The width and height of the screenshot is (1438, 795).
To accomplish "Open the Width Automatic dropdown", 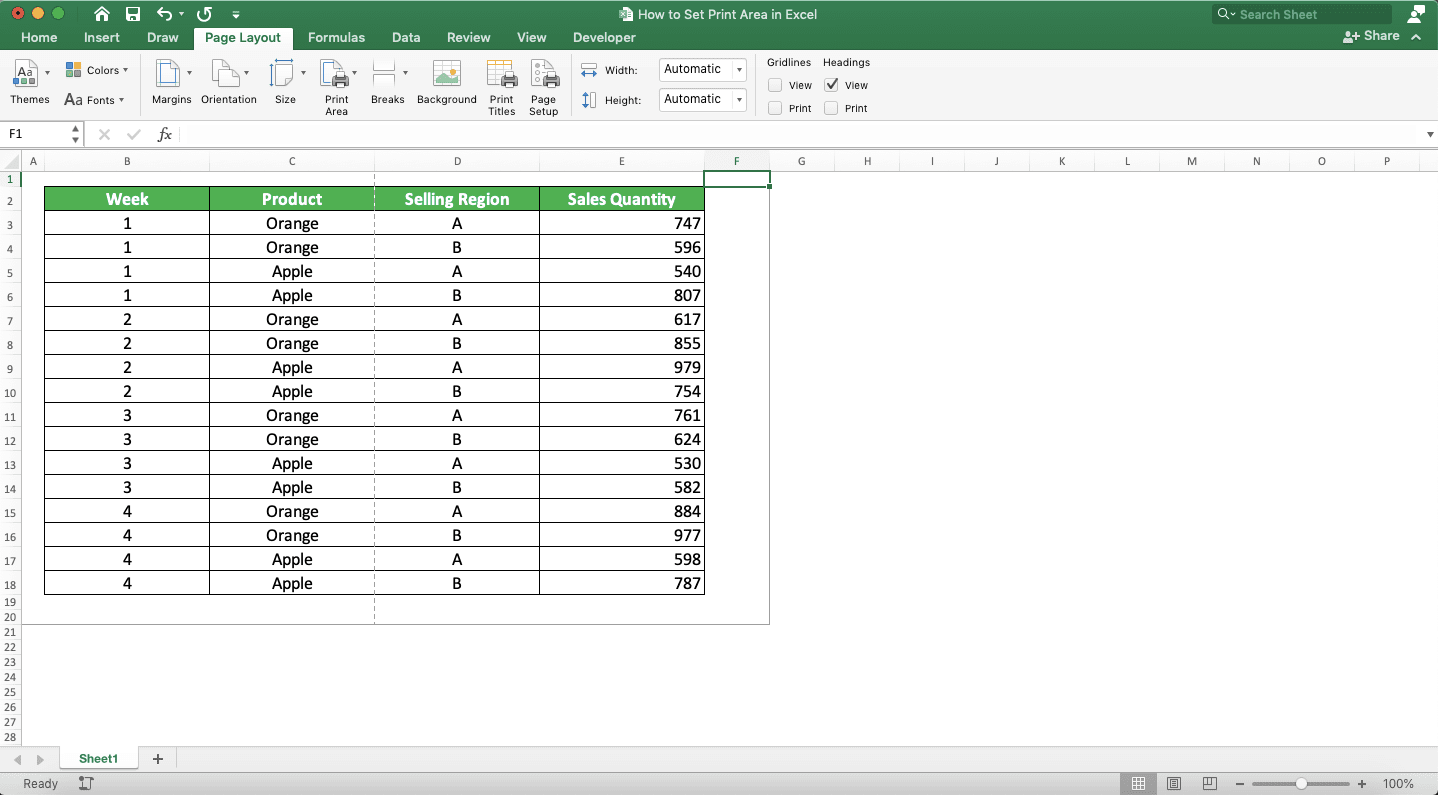I will (x=742, y=69).
